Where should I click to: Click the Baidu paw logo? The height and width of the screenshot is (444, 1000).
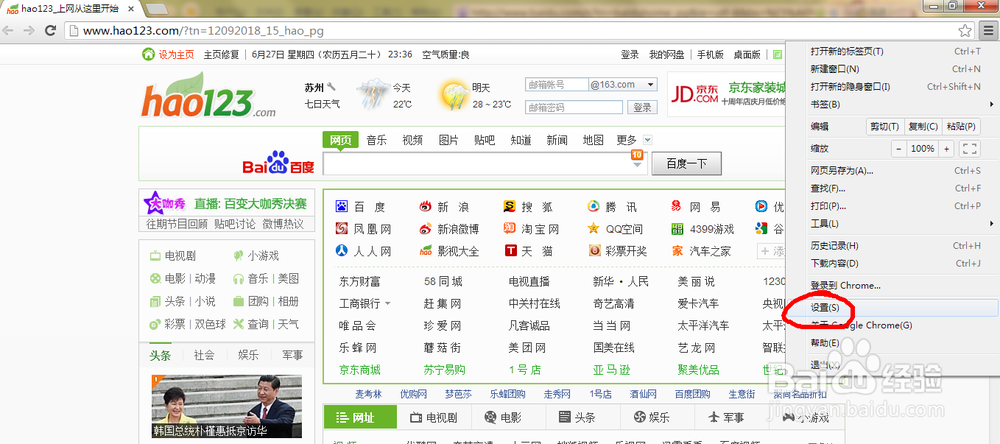click(278, 163)
